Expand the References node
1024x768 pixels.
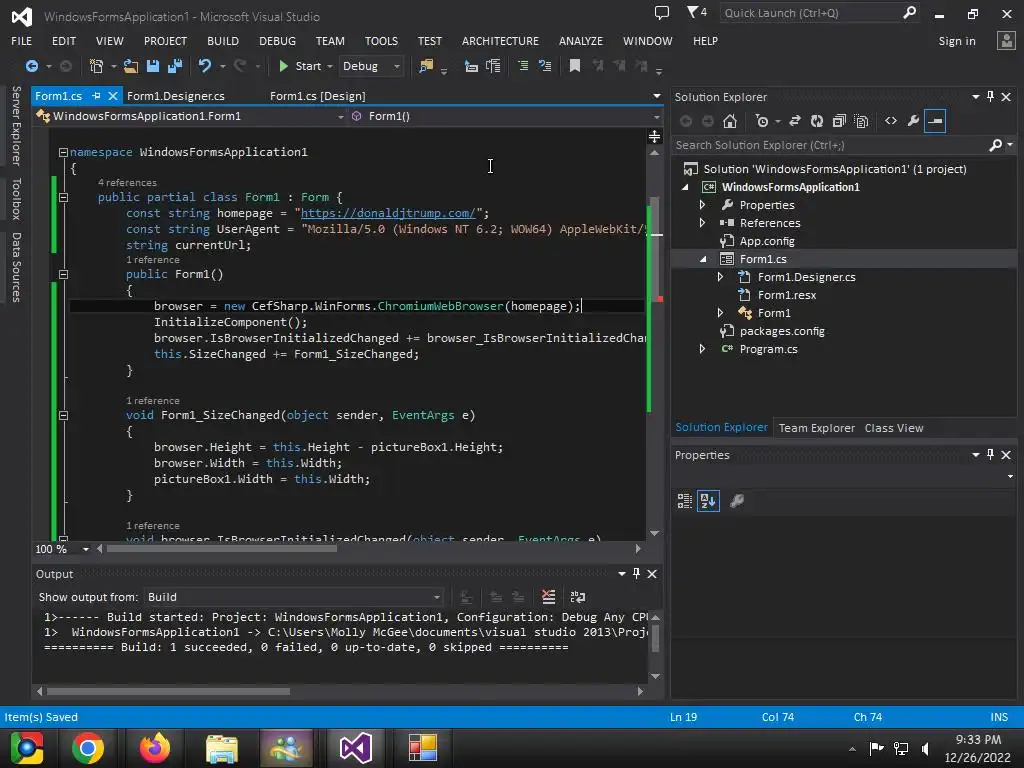coord(702,223)
